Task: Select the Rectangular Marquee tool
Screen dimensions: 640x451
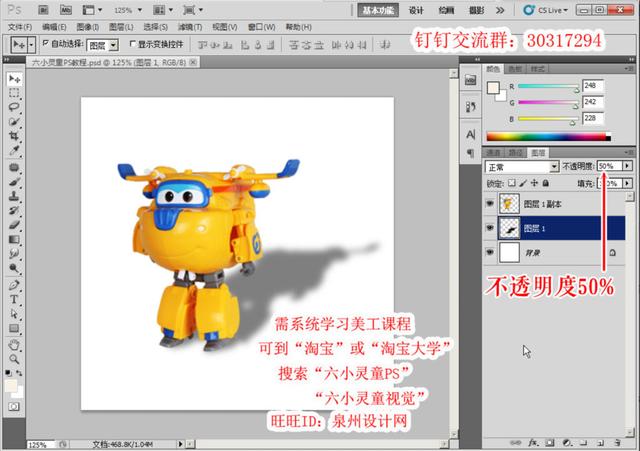Action: tap(14, 93)
